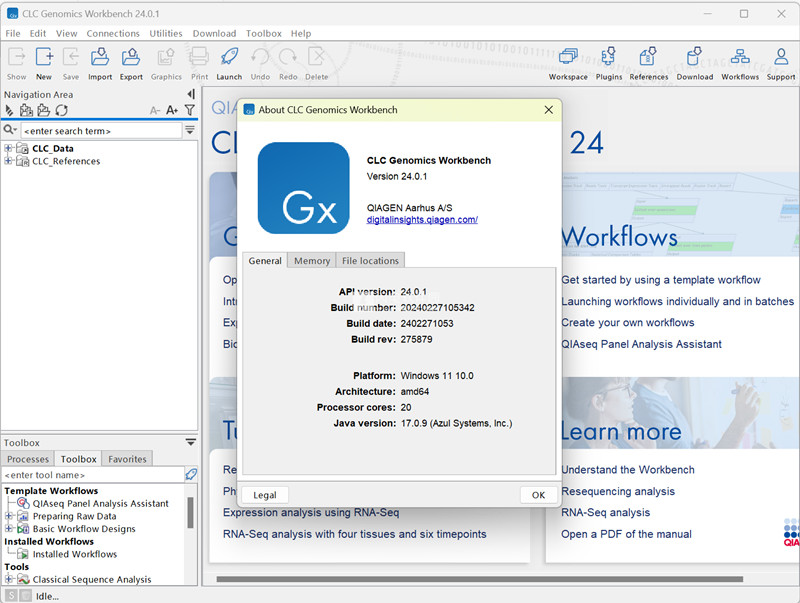This screenshot has width=800, height=603.
Task: Expand the CLC_References tree node
Action: click(x=8, y=161)
